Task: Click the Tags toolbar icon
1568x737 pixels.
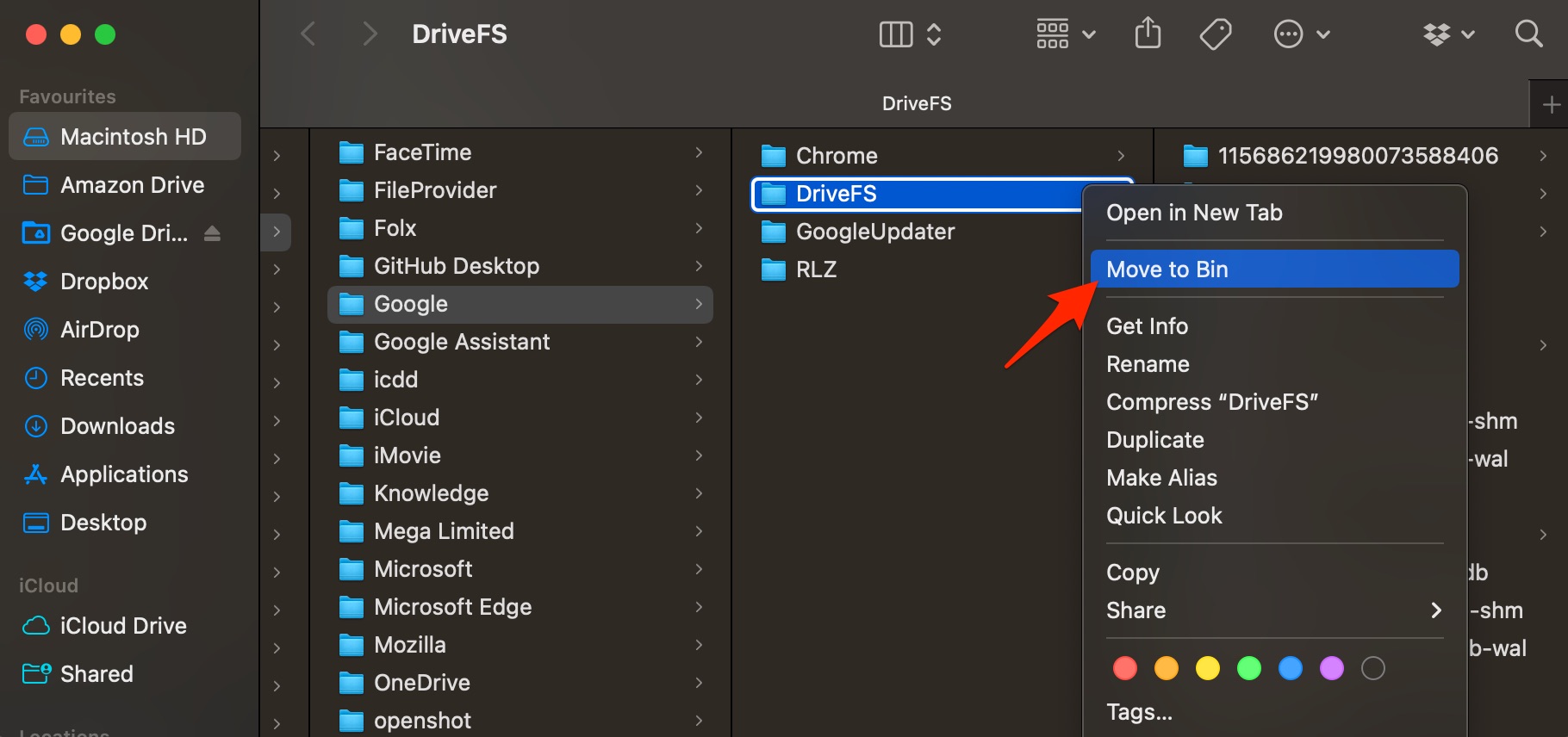Action: (1216, 34)
